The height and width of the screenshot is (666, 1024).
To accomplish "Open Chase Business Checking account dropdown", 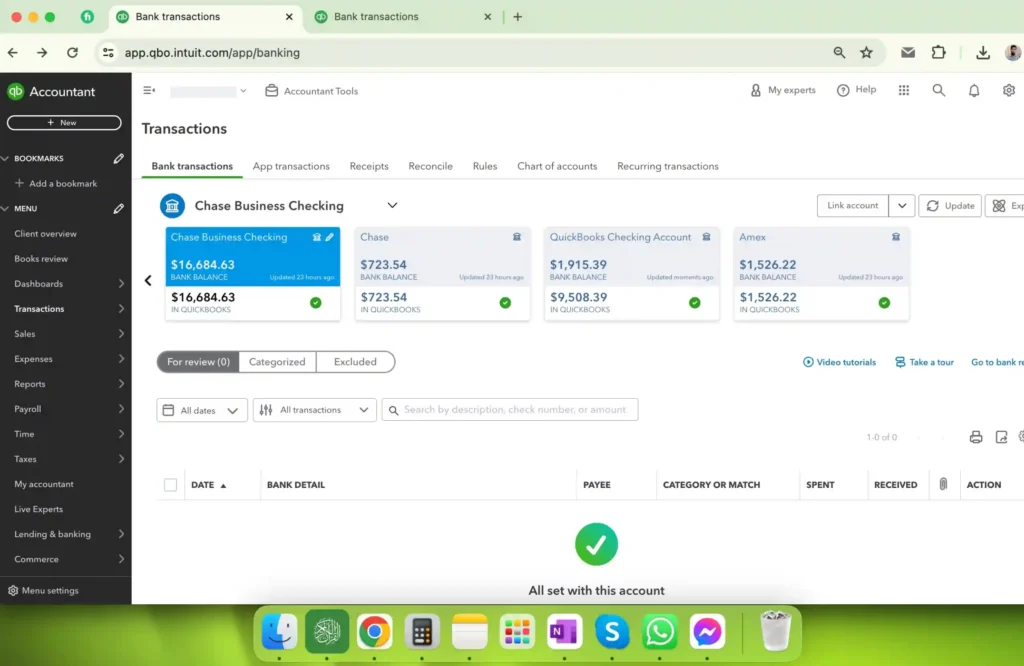I will pyautogui.click(x=392, y=205).
